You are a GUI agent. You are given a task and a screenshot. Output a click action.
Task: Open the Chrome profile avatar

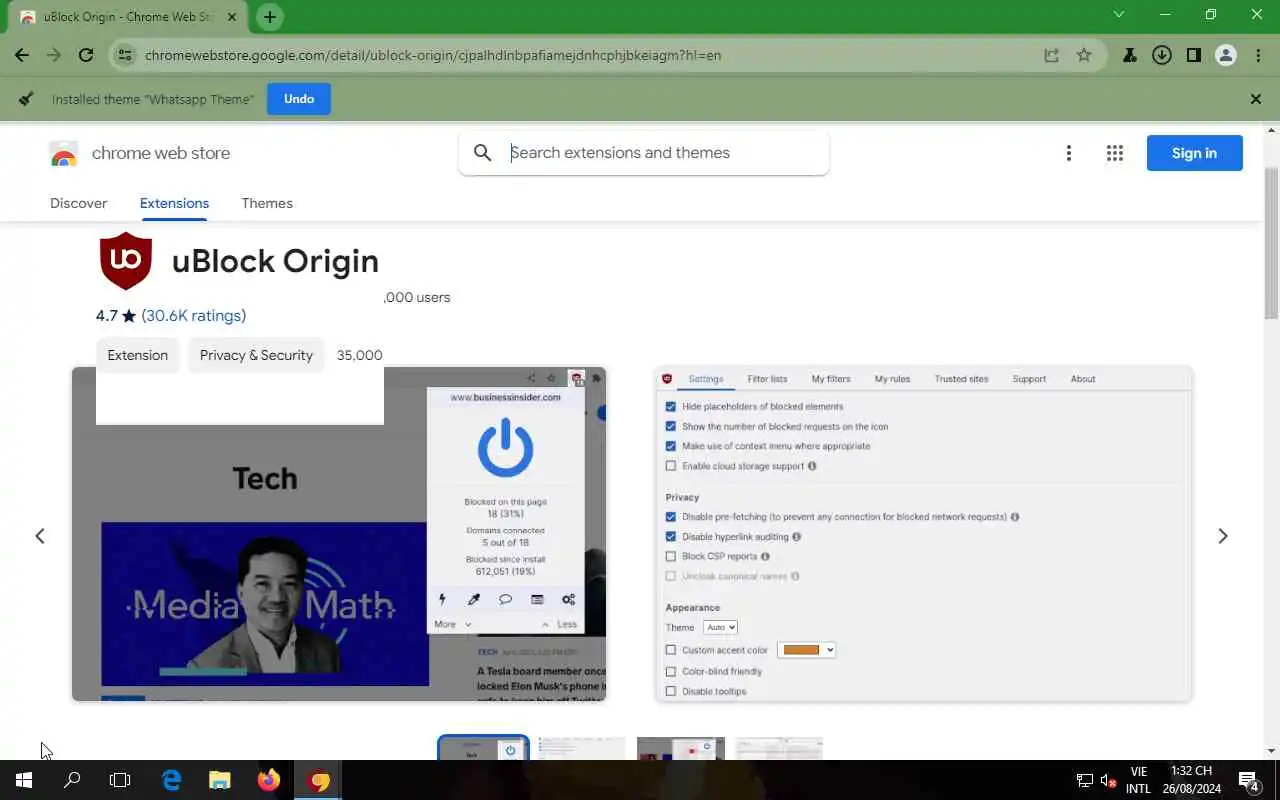[1226, 55]
